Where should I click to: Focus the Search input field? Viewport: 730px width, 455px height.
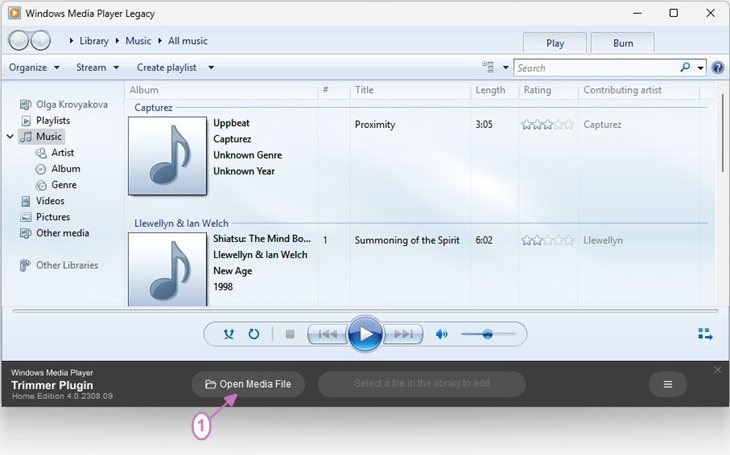pyautogui.click(x=597, y=68)
